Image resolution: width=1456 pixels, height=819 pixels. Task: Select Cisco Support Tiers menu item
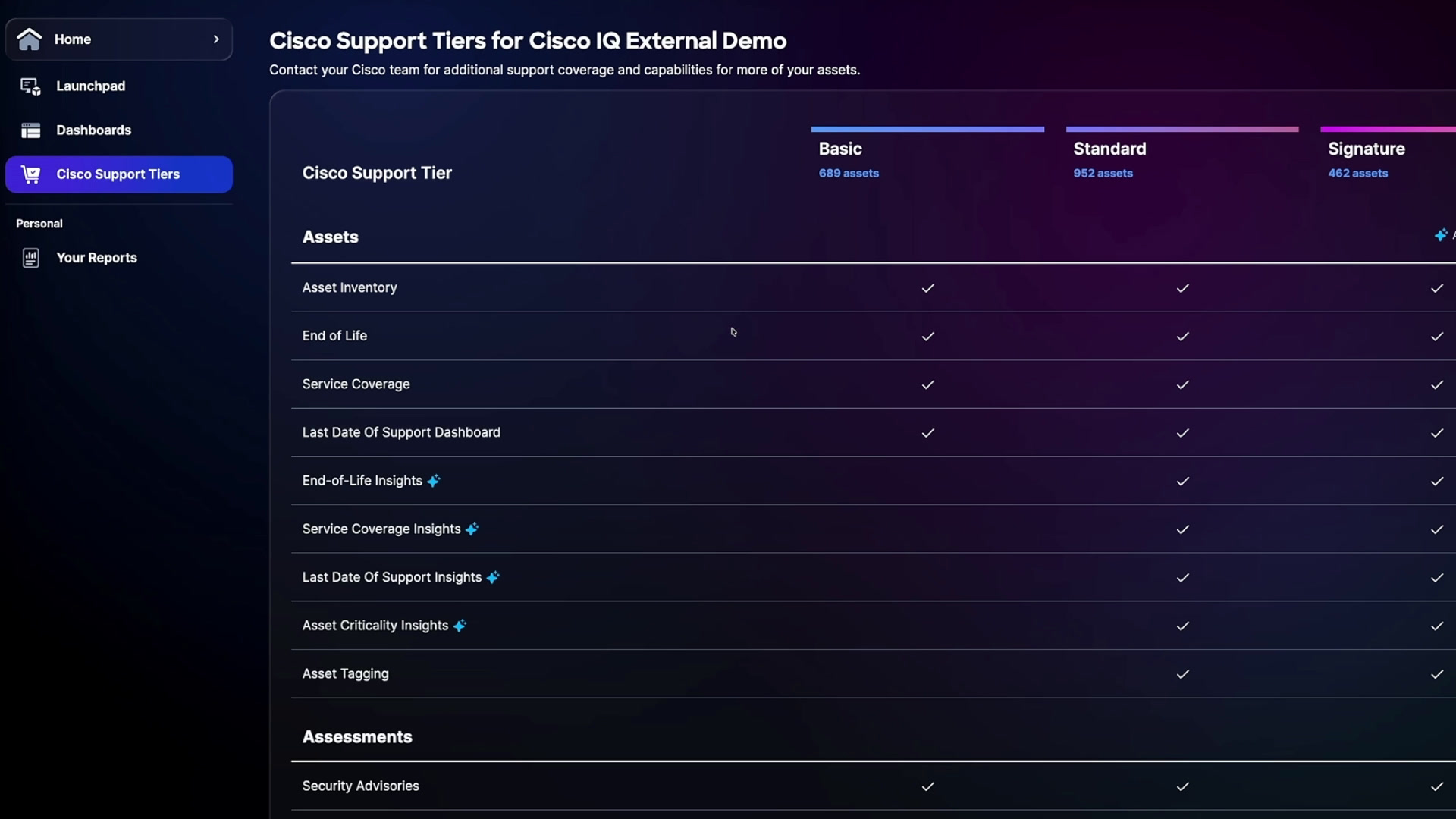click(119, 174)
